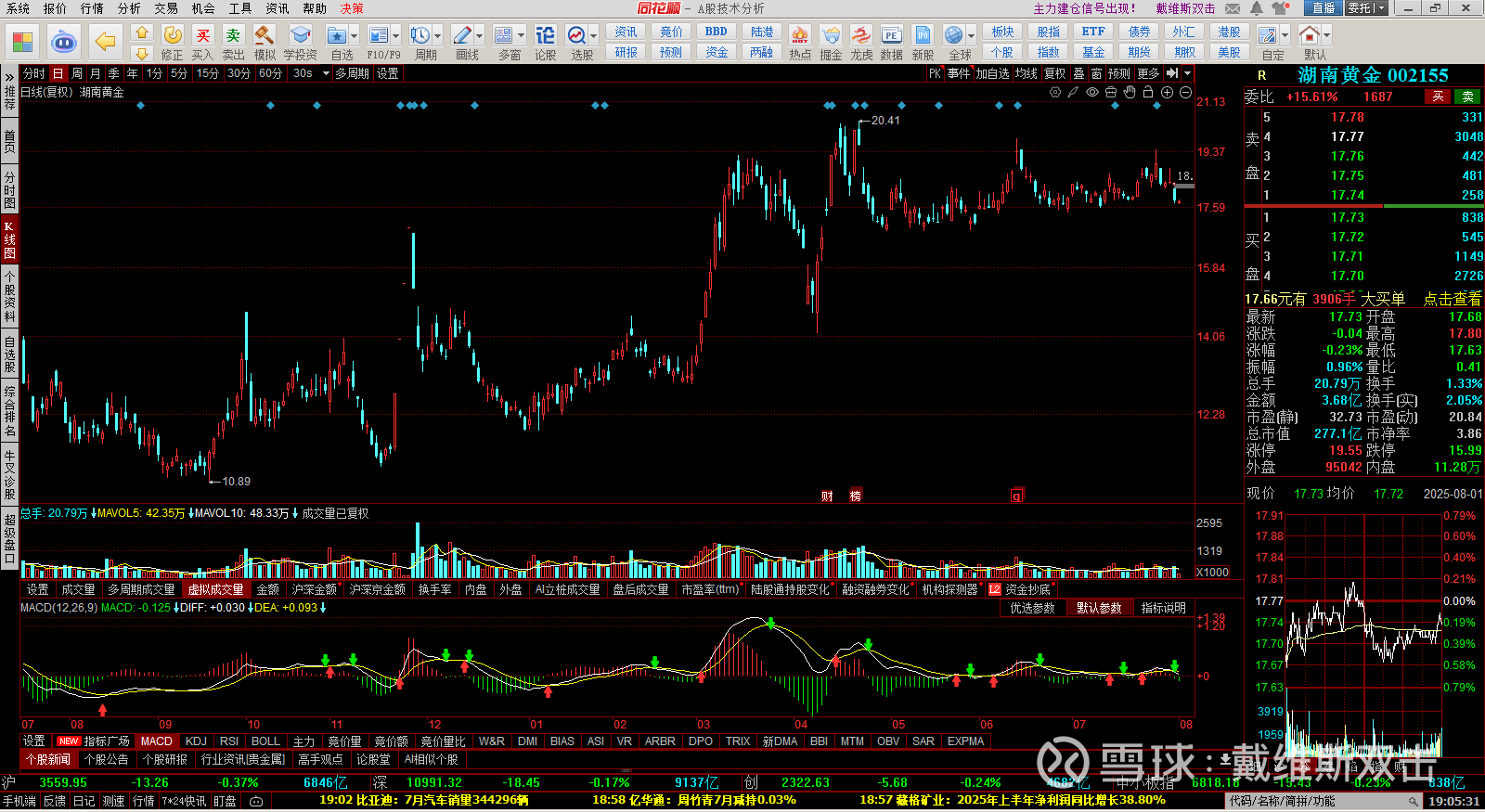
Task: Expand the F10/F9 dropdown arrow
Action: [x=395, y=36]
